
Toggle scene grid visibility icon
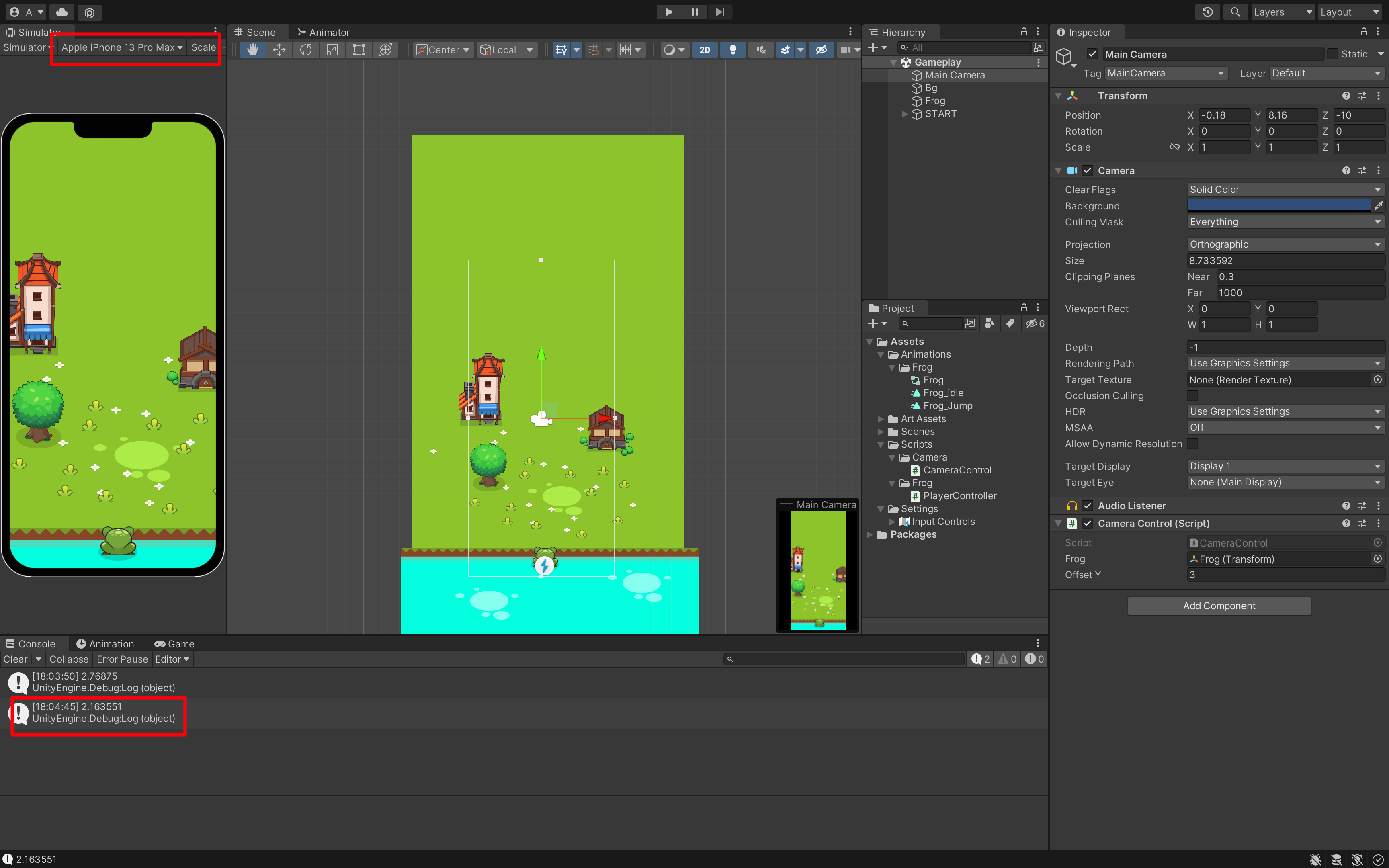point(561,50)
